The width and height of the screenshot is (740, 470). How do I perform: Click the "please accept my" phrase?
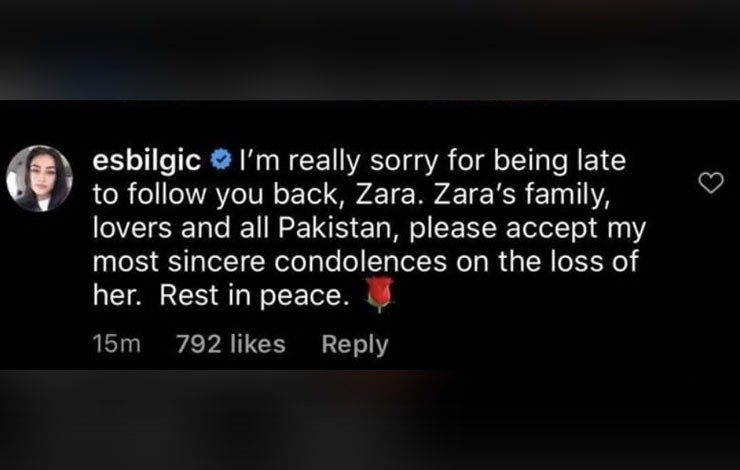[x=527, y=229]
